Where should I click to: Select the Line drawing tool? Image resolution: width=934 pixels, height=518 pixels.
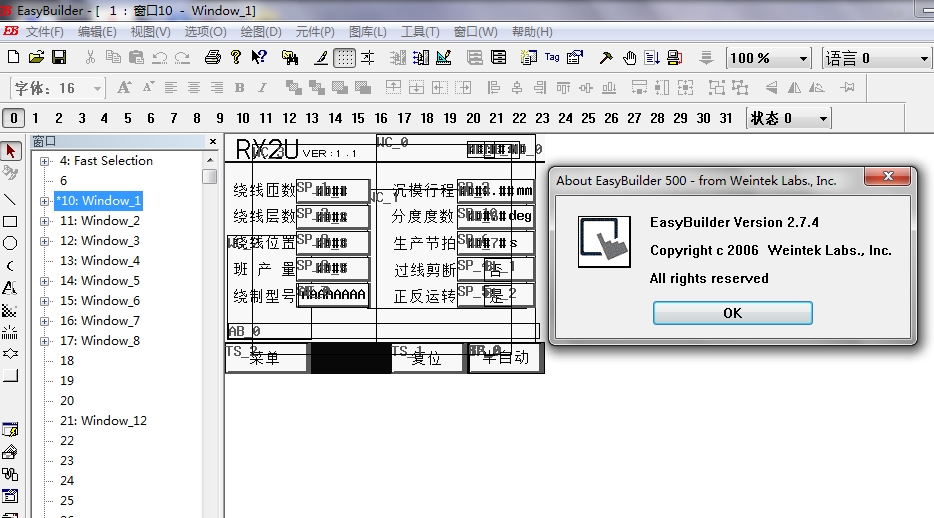point(10,199)
